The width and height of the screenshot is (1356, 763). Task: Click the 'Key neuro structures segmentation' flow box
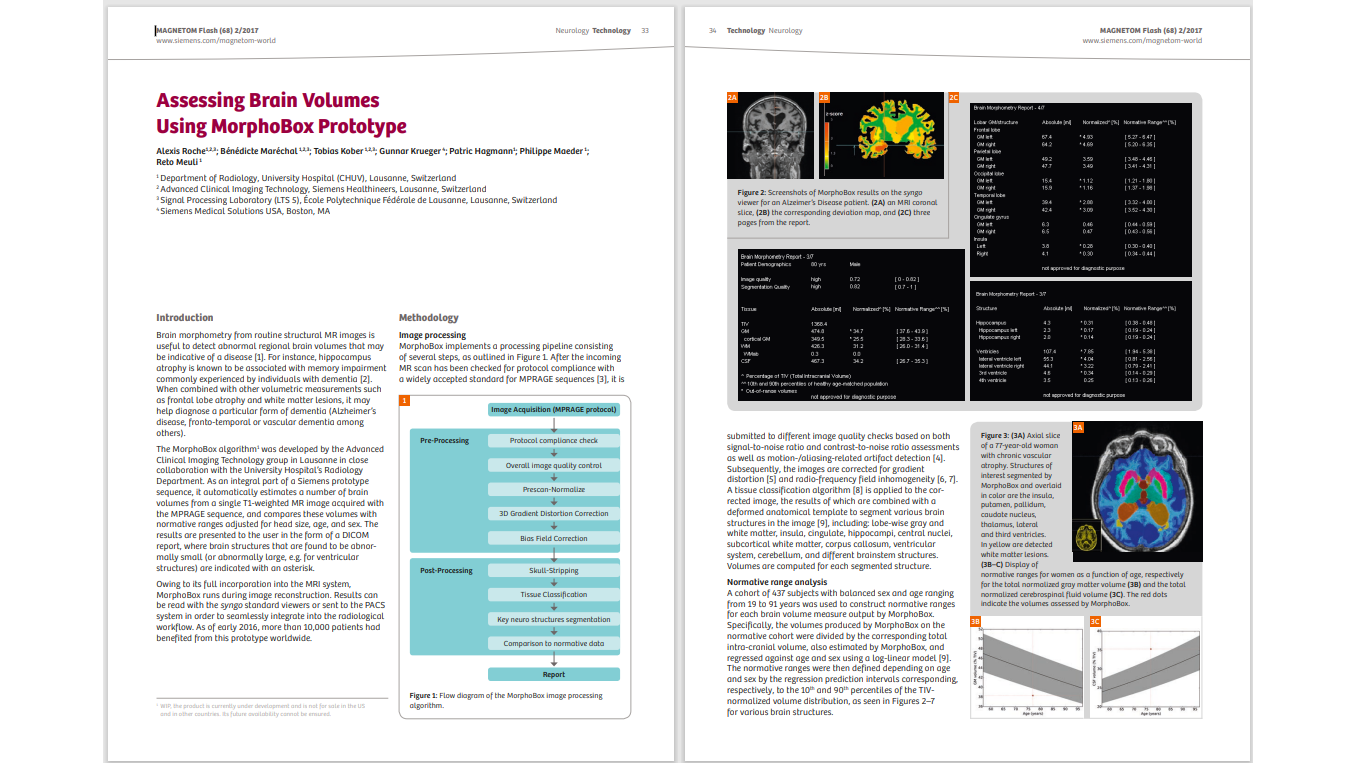pos(554,619)
